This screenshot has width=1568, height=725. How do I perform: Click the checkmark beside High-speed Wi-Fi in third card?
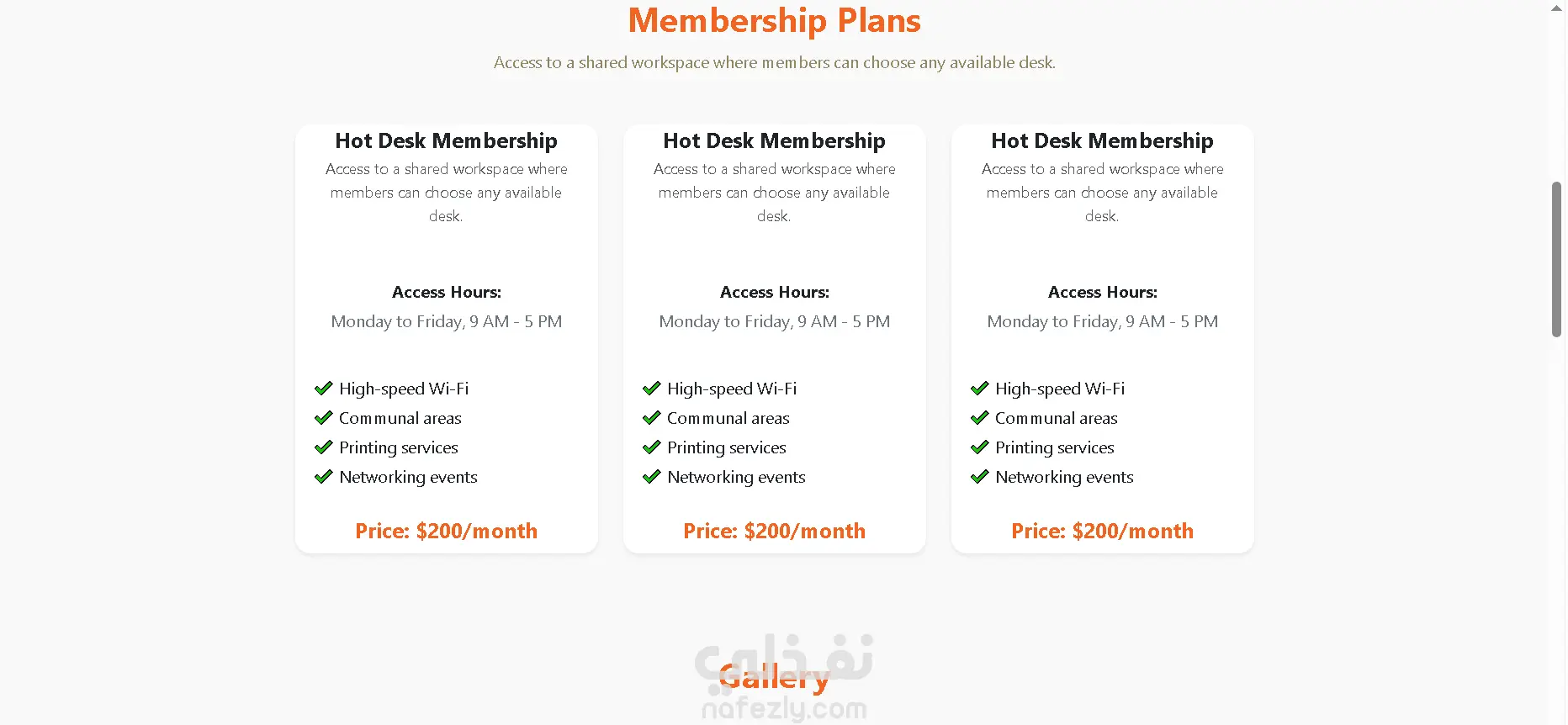tap(979, 389)
